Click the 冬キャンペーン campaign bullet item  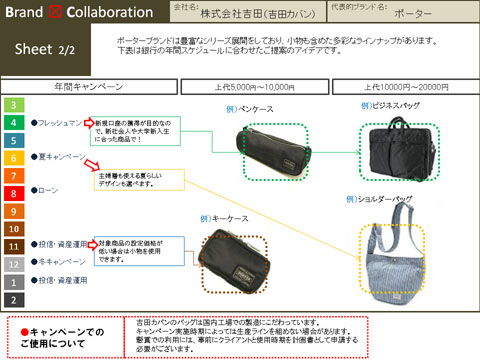click(x=58, y=262)
